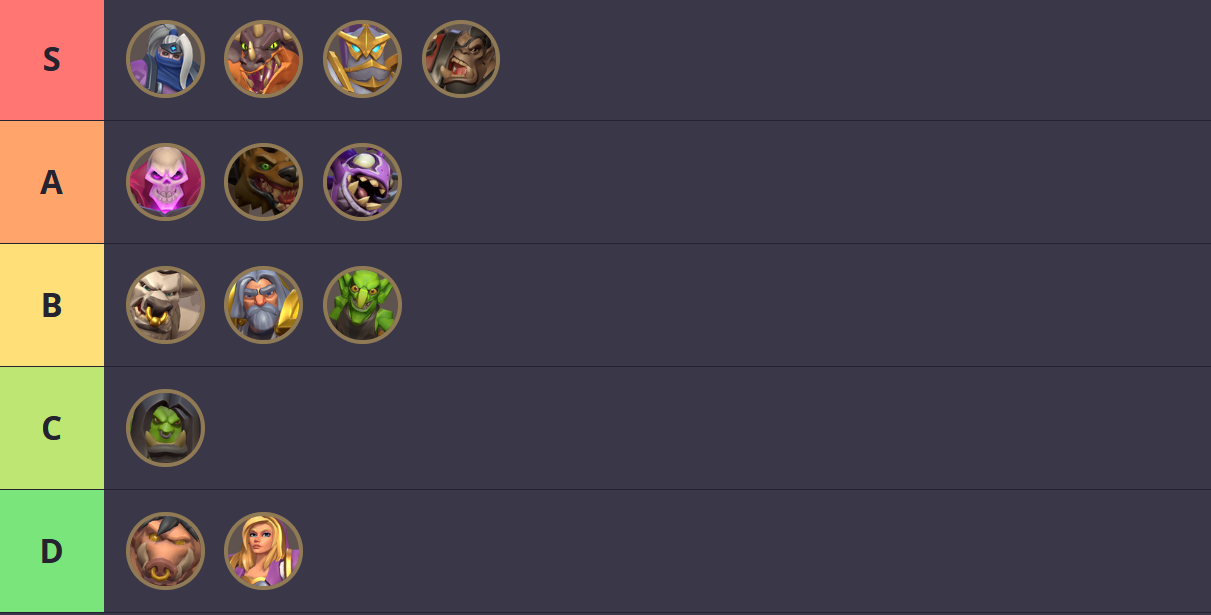
Task: Click the purple one-eyed monster portrait
Action: pos(362,182)
